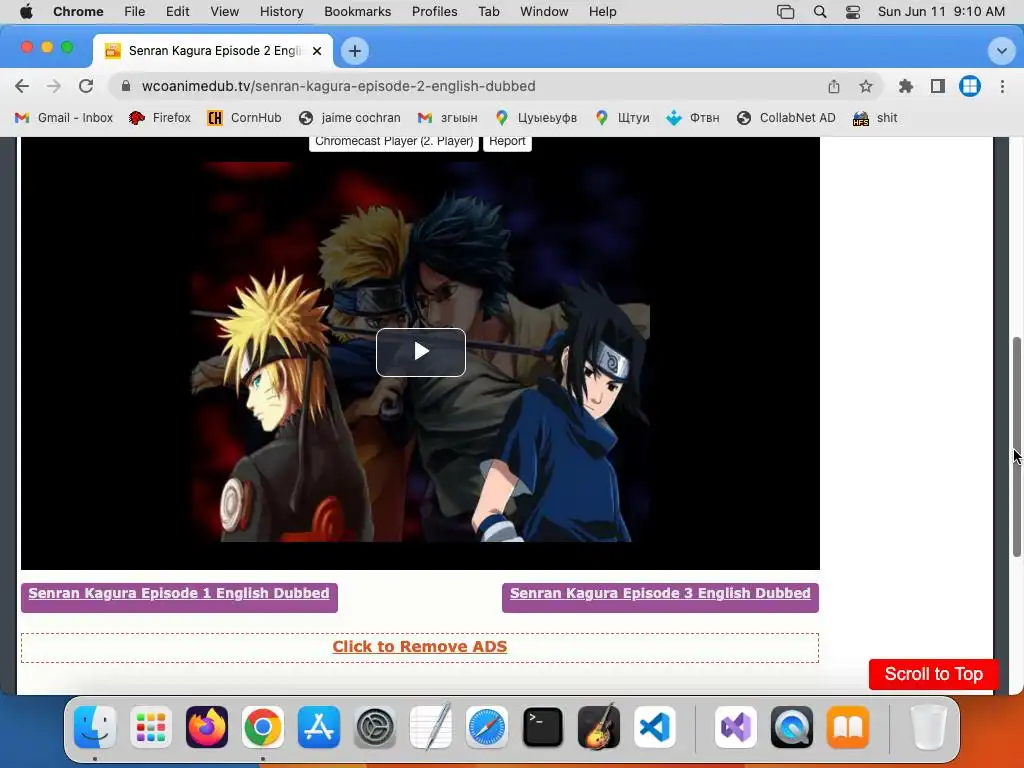
Task: Open Books from the Dock
Action: point(848,727)
